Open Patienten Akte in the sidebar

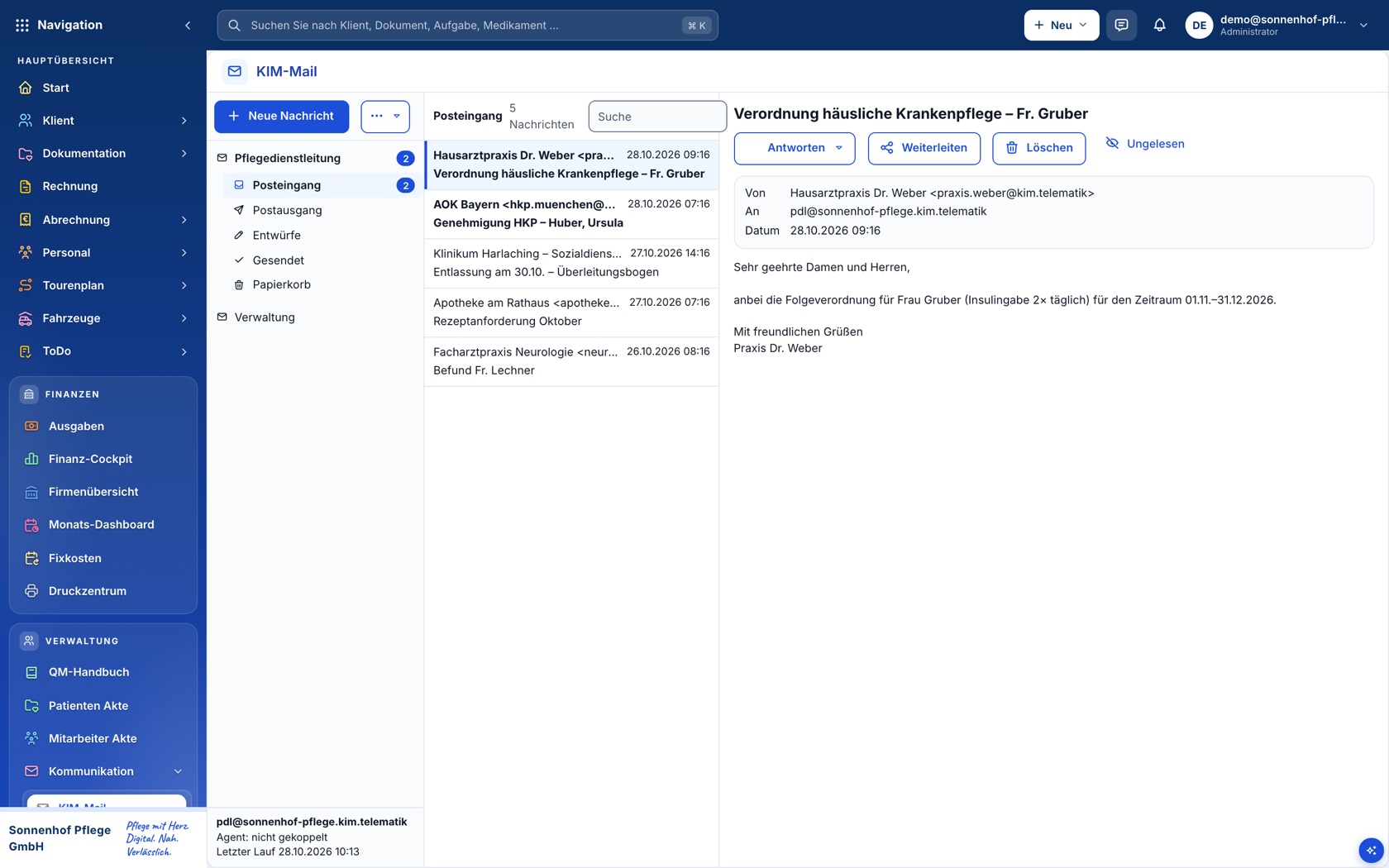click(x=103, y=706)
